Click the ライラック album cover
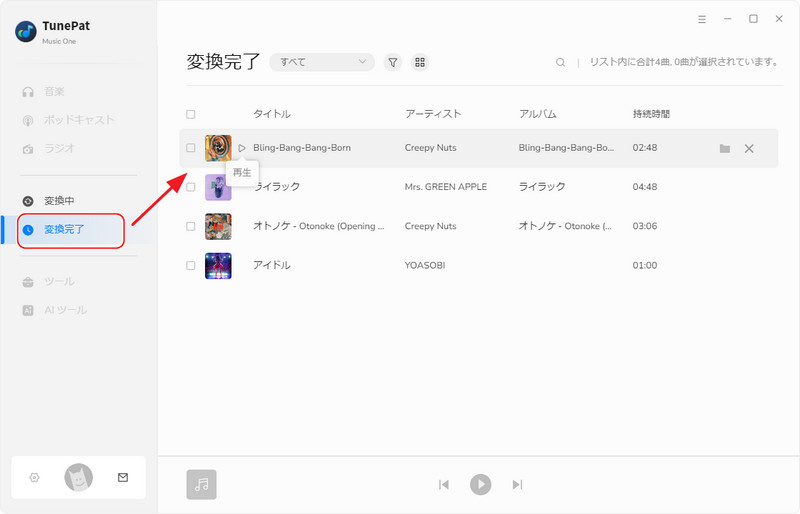 click(x=218, y=187)
